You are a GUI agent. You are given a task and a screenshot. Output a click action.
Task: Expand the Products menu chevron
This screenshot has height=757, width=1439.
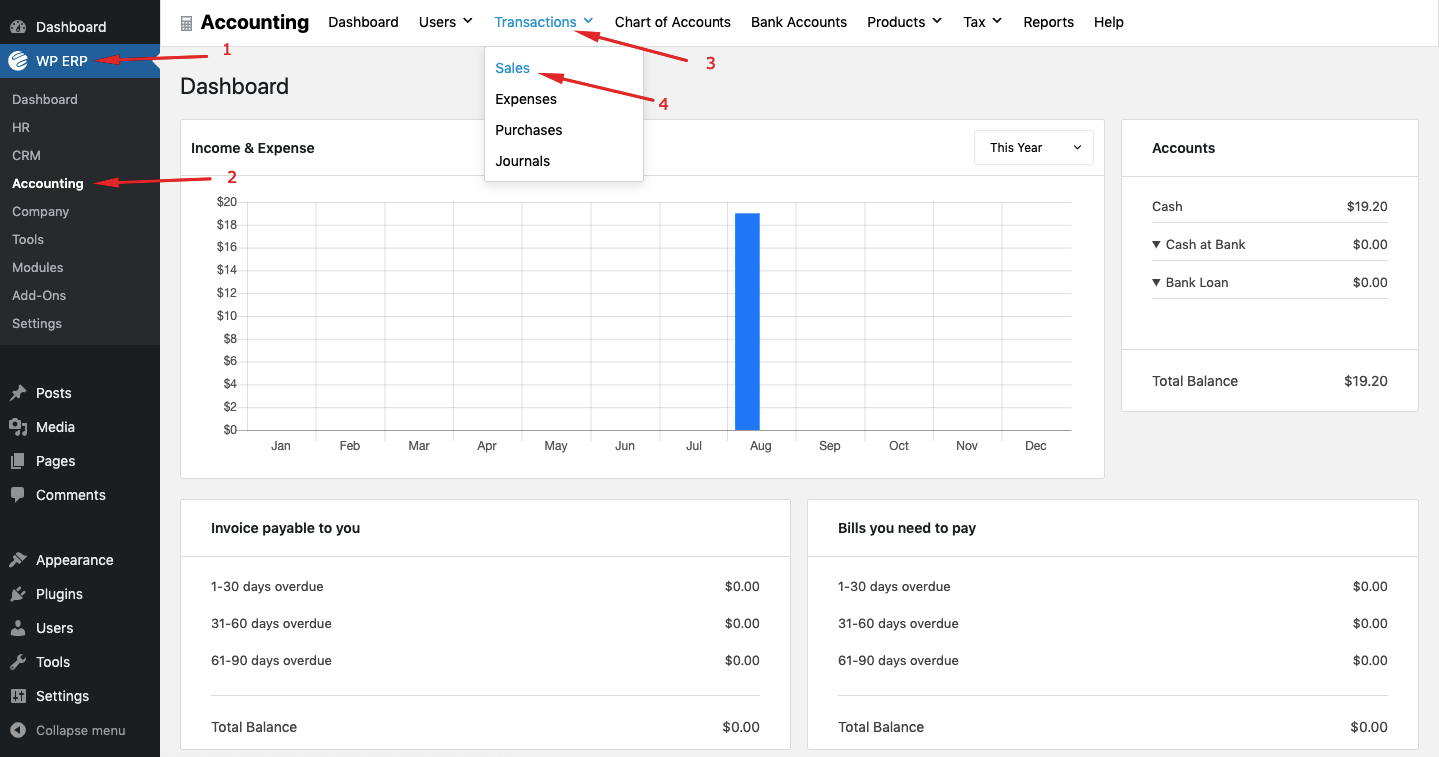tap(936, 21)
